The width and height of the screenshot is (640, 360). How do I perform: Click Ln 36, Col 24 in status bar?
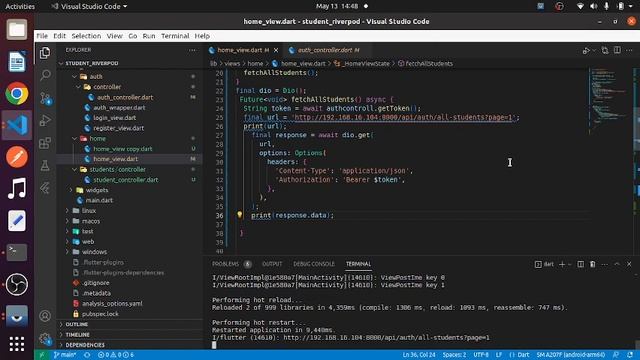(419, 355)
